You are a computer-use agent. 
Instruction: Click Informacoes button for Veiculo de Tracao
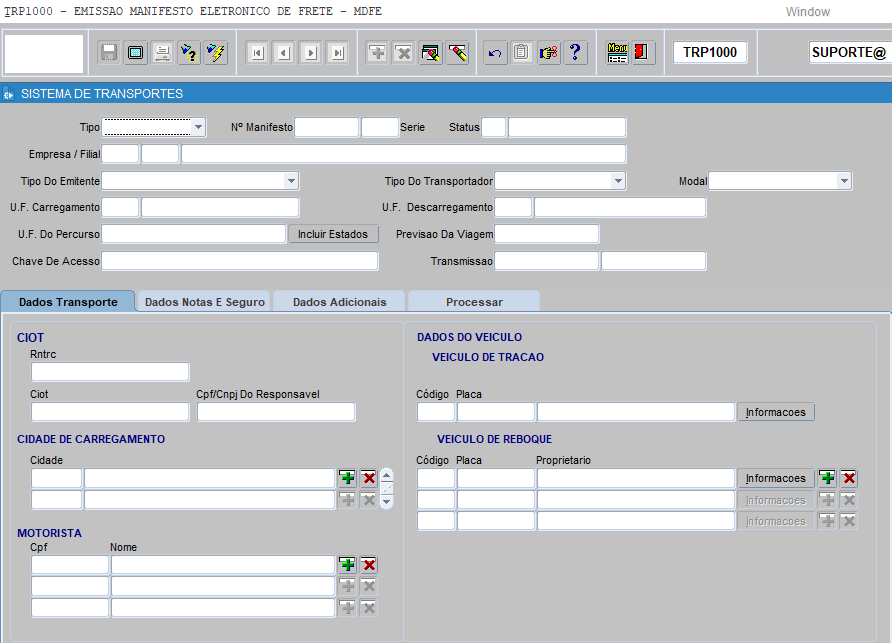[776, 412]
